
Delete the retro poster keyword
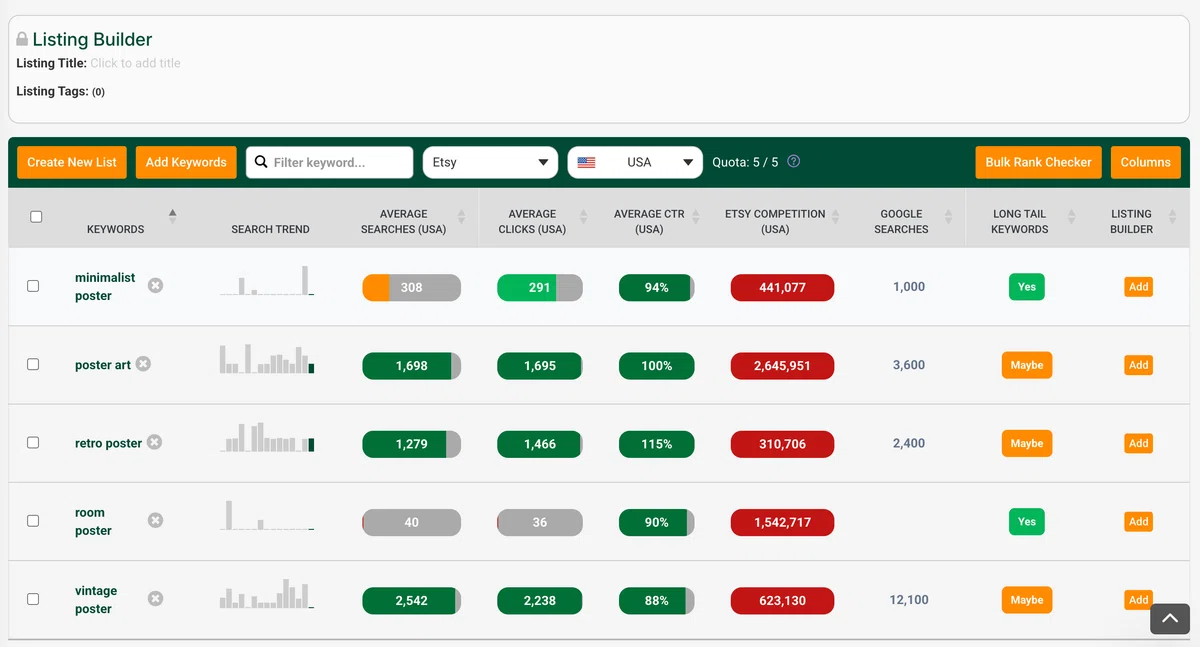tap(154, 442)
